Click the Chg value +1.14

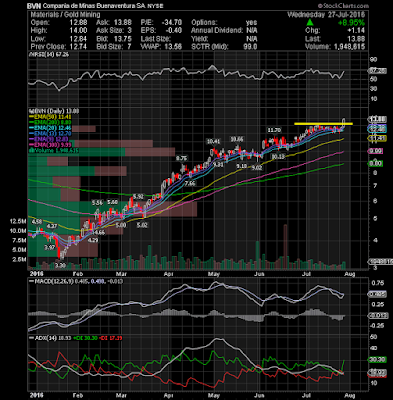click(x=356, y=30)
